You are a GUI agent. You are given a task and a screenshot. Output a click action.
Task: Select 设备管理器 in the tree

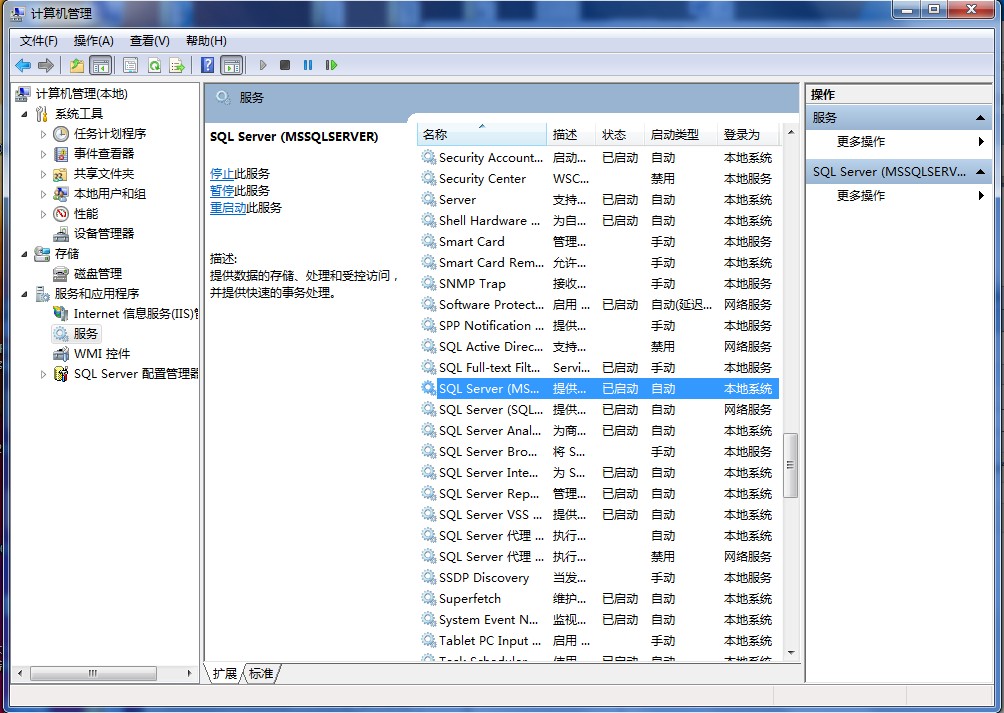(x=104, y=233)
